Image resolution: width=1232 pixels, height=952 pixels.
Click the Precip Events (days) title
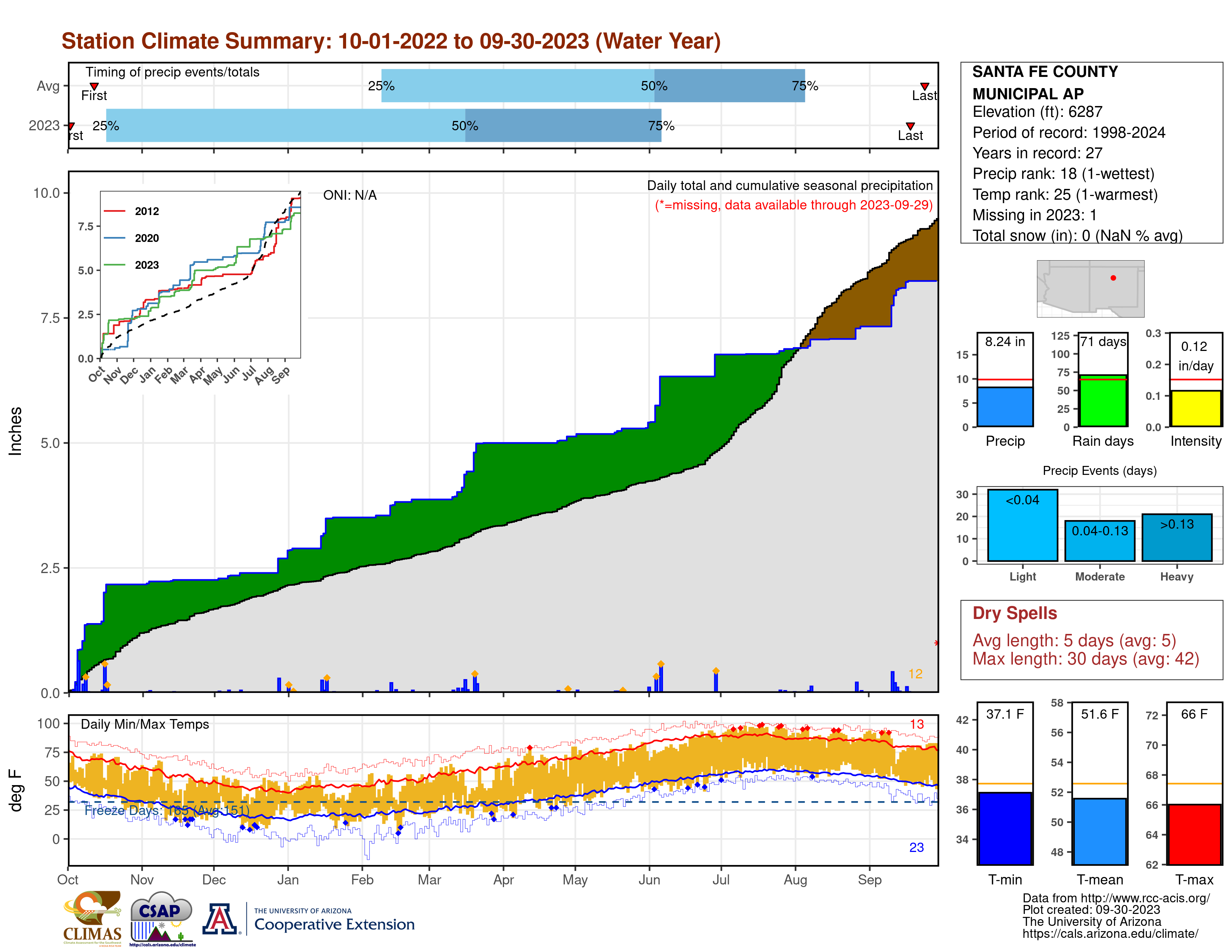1099,470
